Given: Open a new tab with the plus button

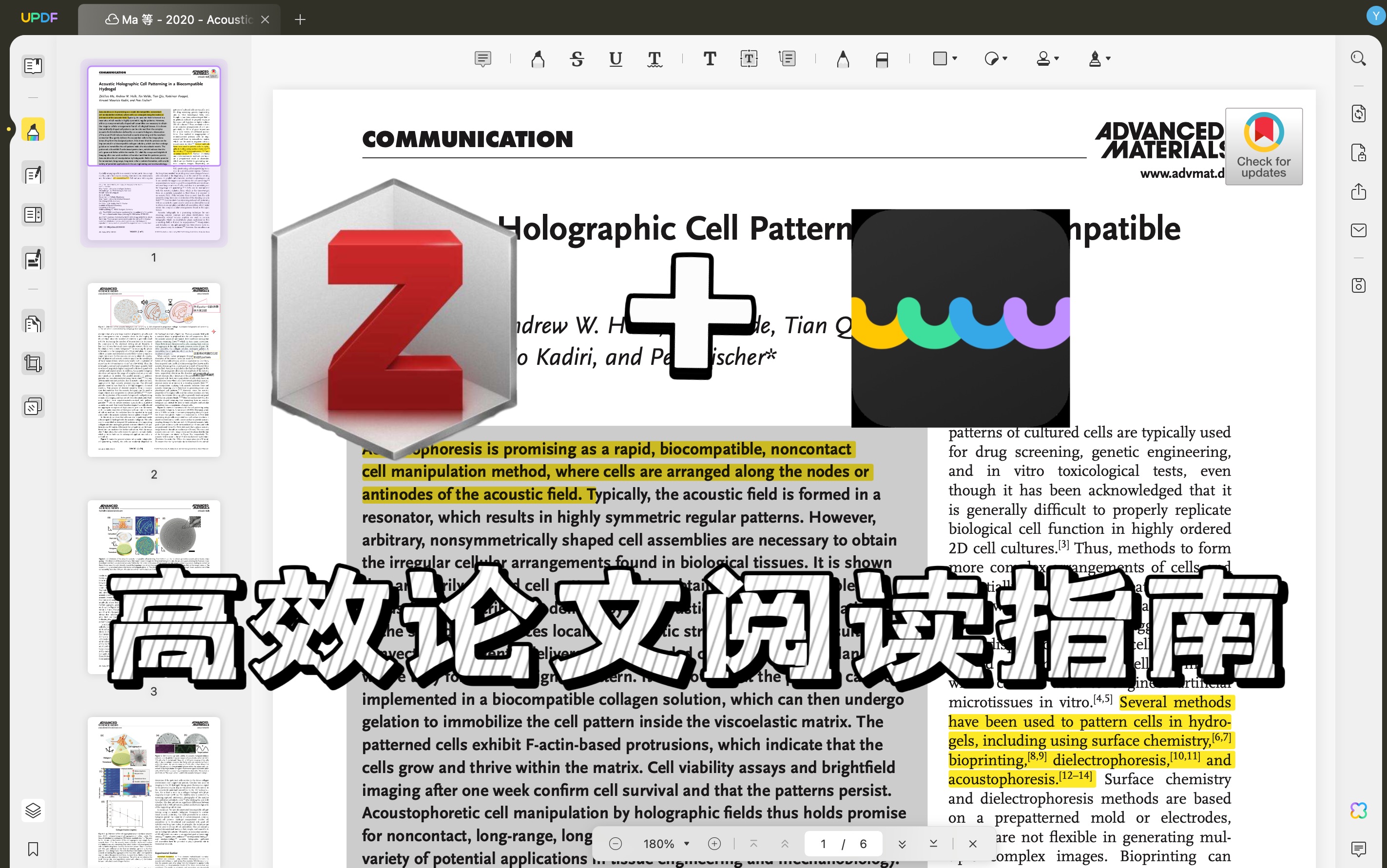Looking at the screenshot, I should click(x=300, y=19).
